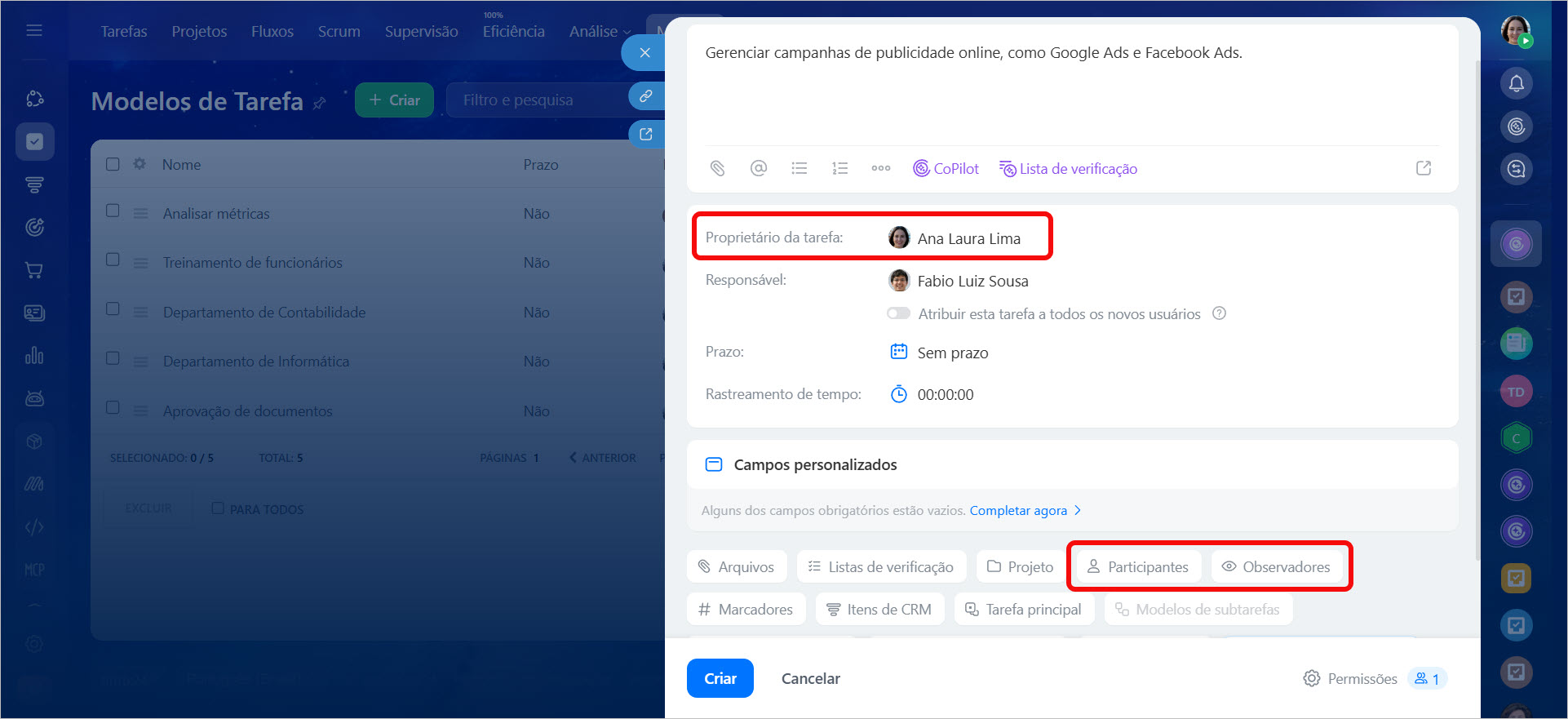Viewport: 1568px width, 719px height.
Task: Go to the Scrum tab
Action: 339,32
